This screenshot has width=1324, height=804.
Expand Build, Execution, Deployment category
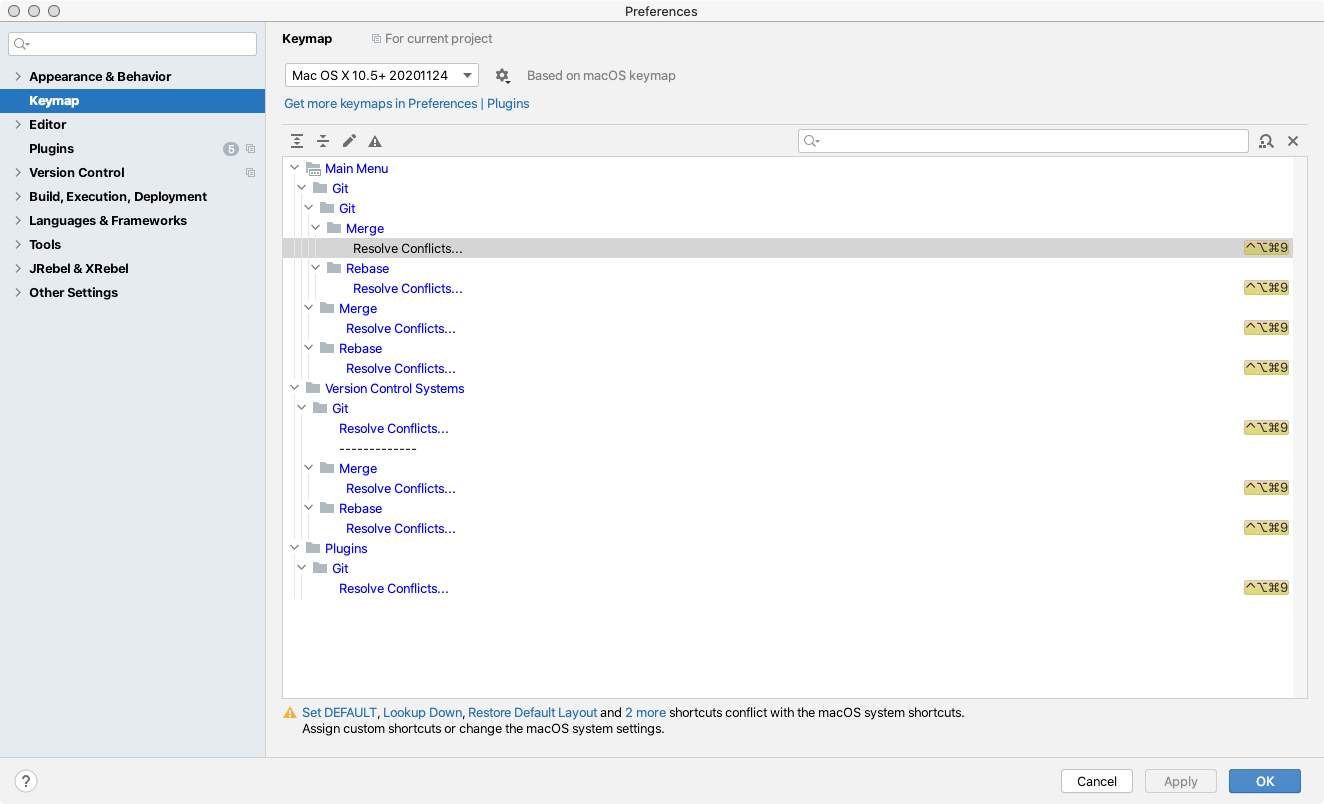point(18,197)
